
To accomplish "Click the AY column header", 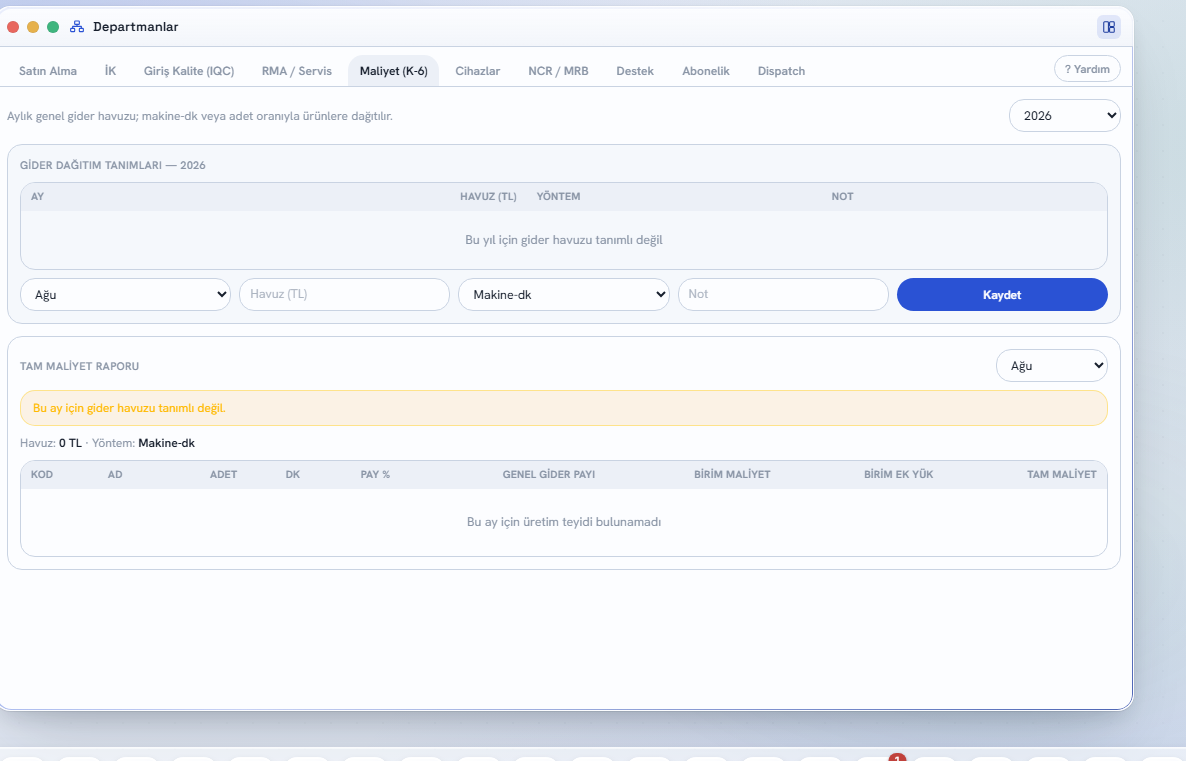I will 37,197.
